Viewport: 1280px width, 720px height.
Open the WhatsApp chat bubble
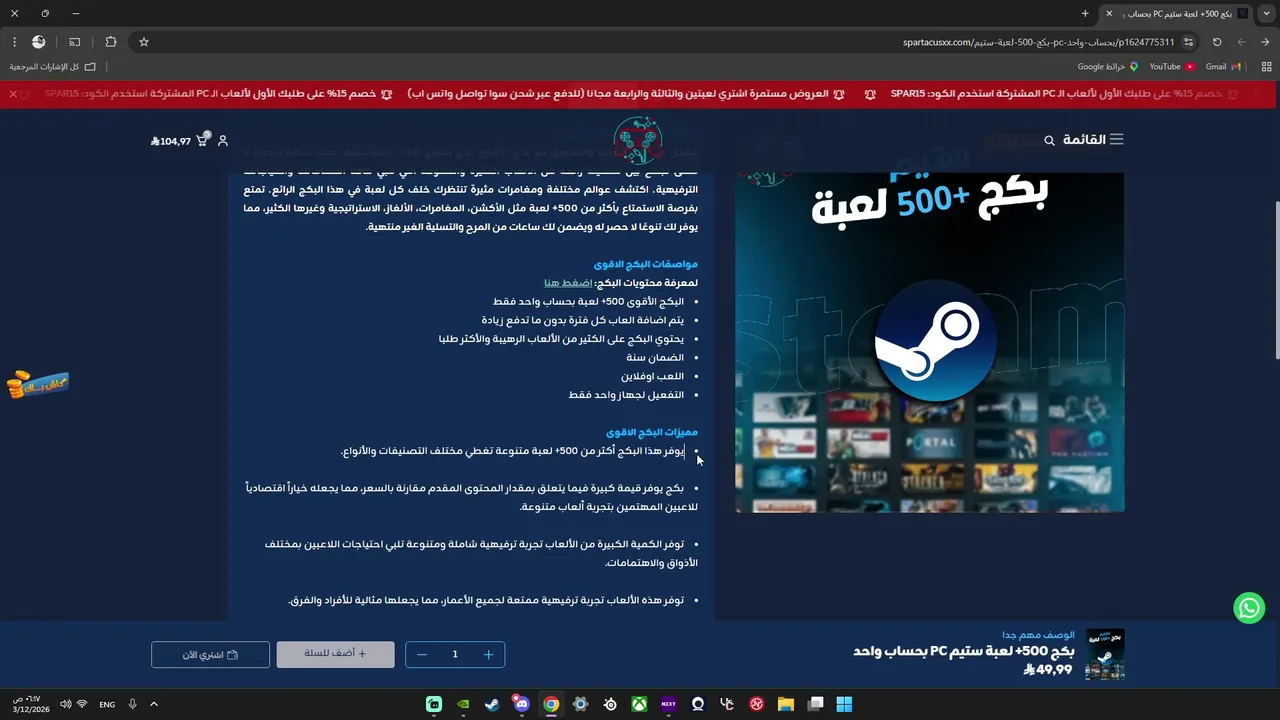1249,607
